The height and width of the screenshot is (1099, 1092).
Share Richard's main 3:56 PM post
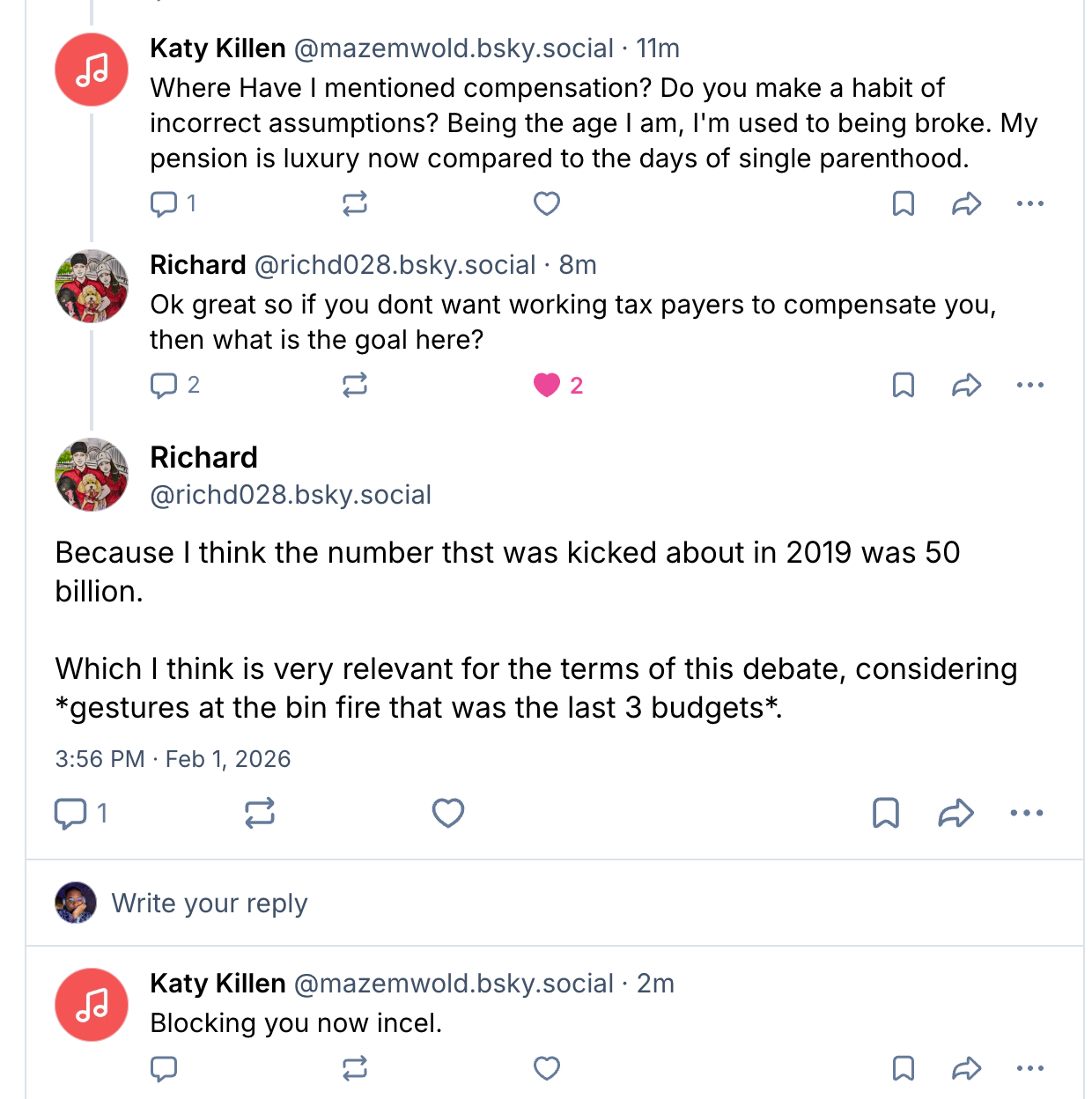click(x=955, y=813)
